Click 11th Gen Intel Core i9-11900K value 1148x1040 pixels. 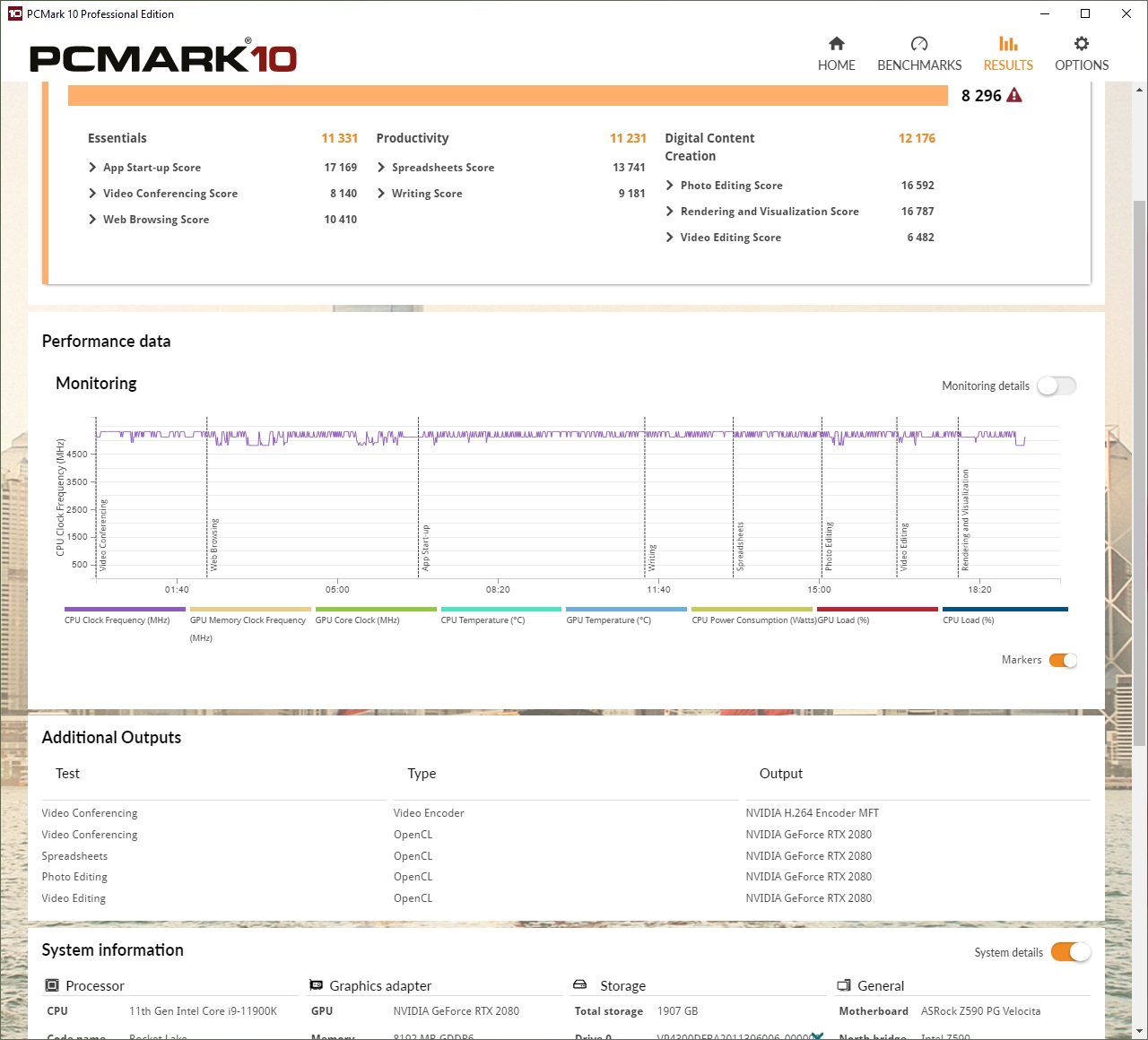coord(203,1011)
